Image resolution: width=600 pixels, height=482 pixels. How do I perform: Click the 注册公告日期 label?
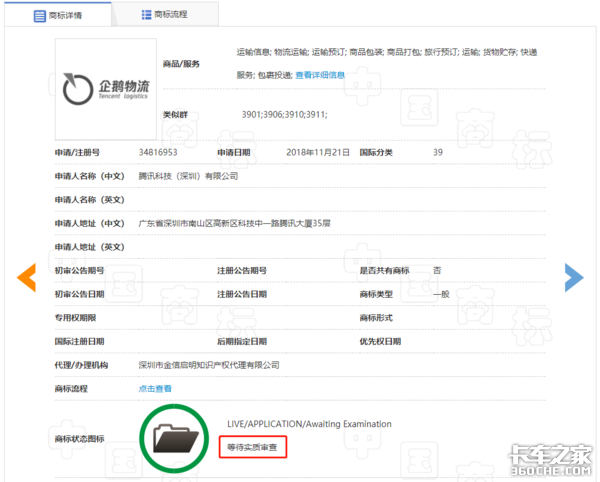click(x=242, y=294)
